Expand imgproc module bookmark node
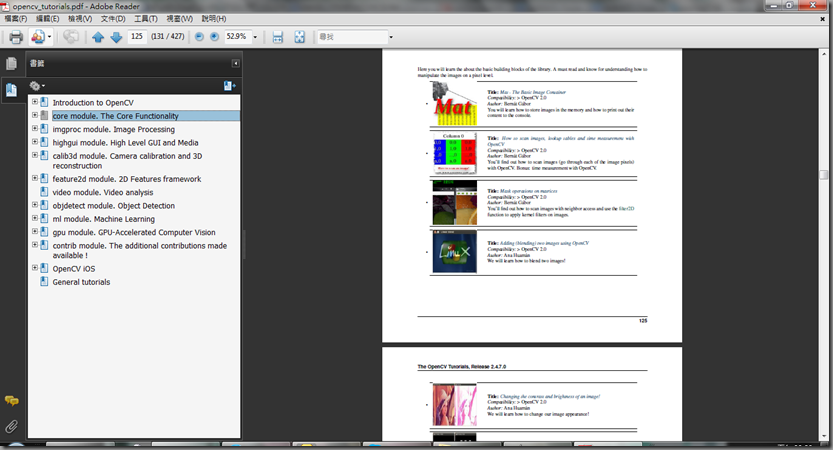This screenshot has height=450, width=833. click(35, 128)
